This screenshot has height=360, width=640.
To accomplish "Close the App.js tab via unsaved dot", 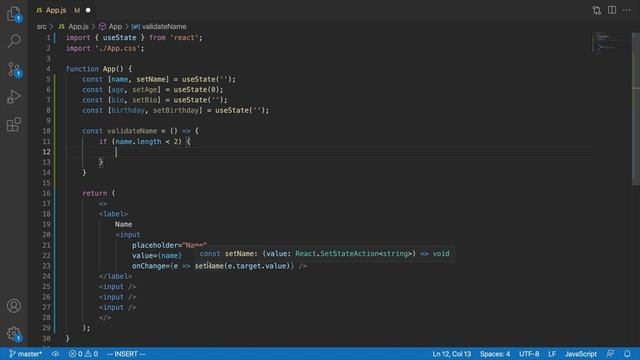I will 88,10.
